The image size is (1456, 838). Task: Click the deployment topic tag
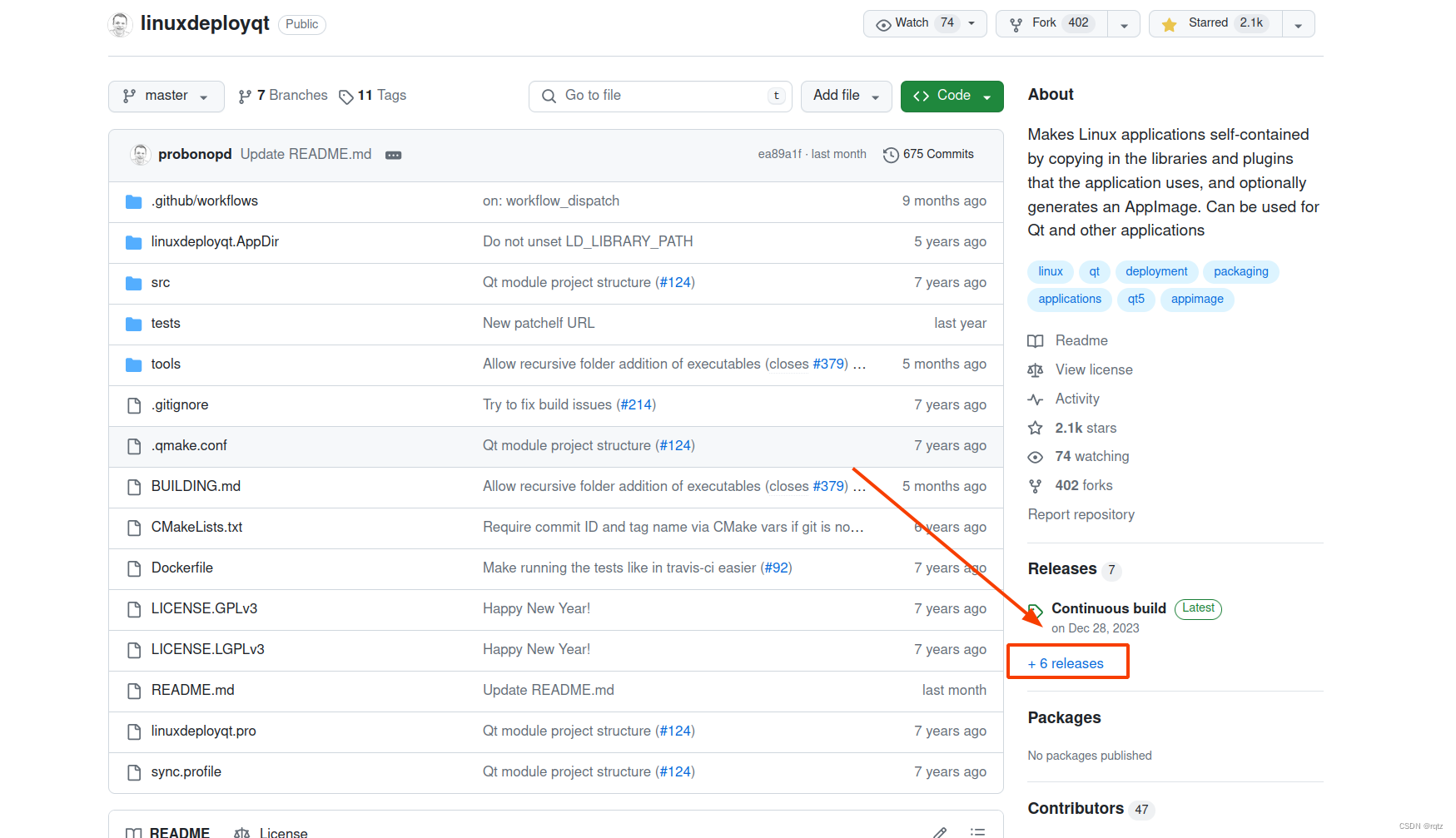pyautogui.click(x=1156, y=271)
